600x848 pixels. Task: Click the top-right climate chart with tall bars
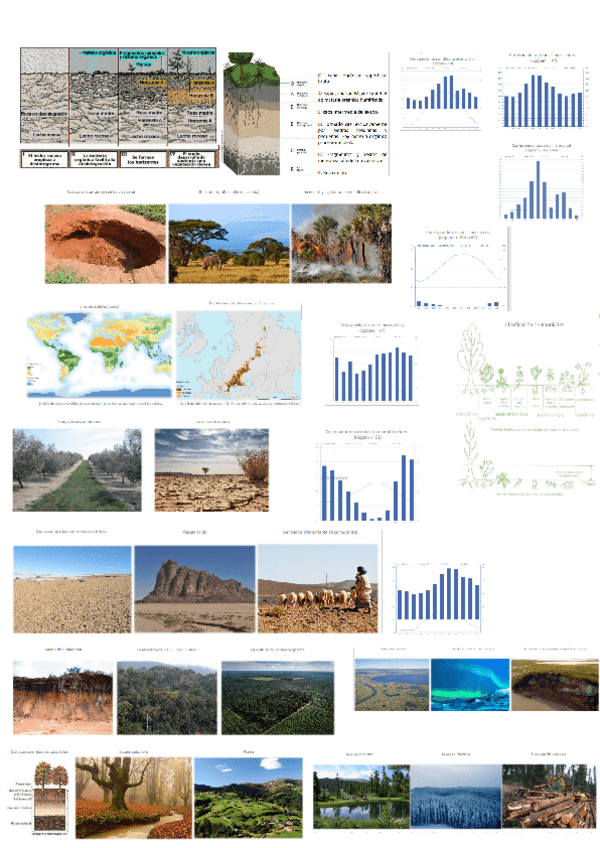(x=542, y=91)
